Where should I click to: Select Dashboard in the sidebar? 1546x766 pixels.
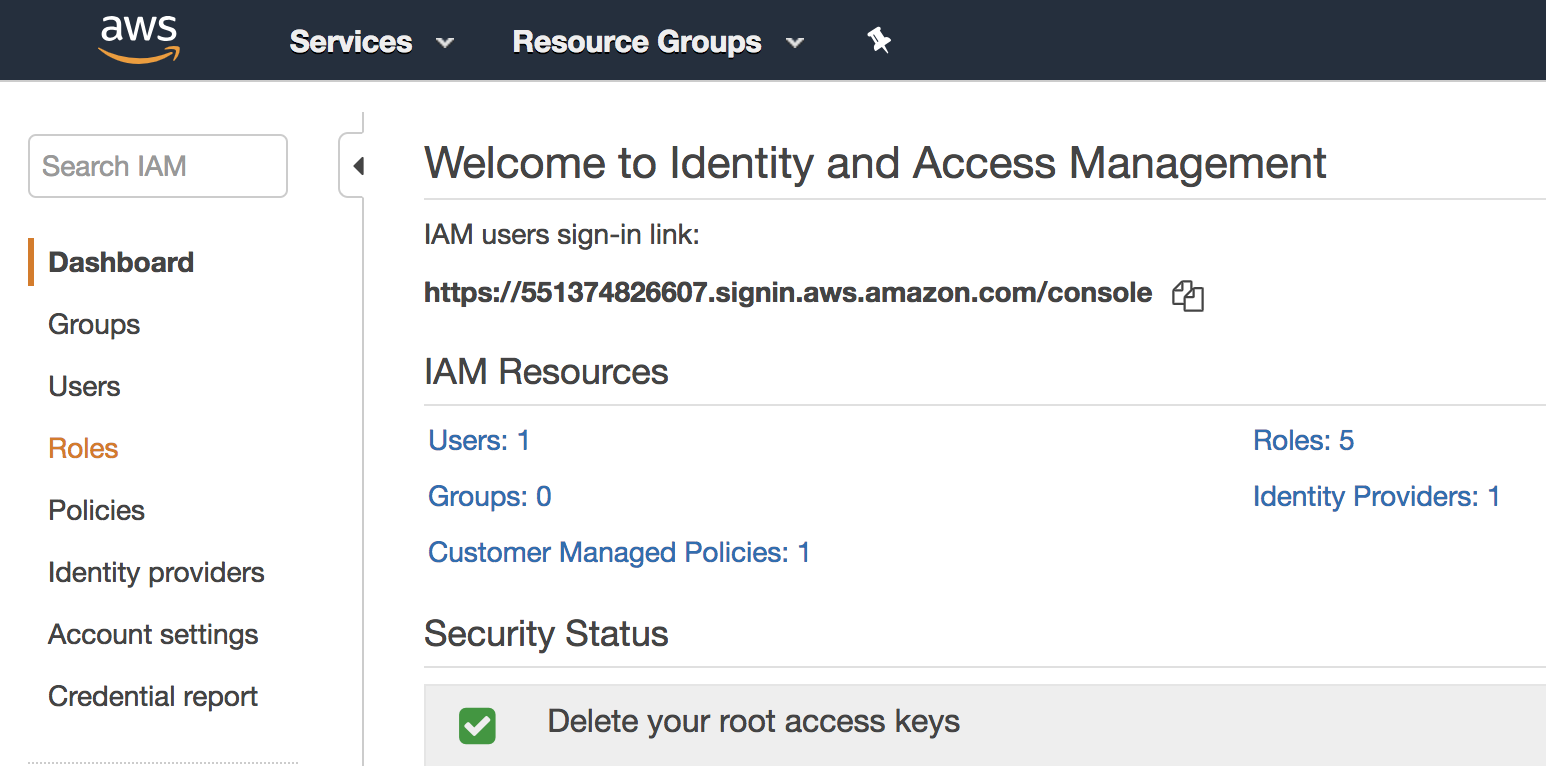pyautogui.click(x=121, y=262)
